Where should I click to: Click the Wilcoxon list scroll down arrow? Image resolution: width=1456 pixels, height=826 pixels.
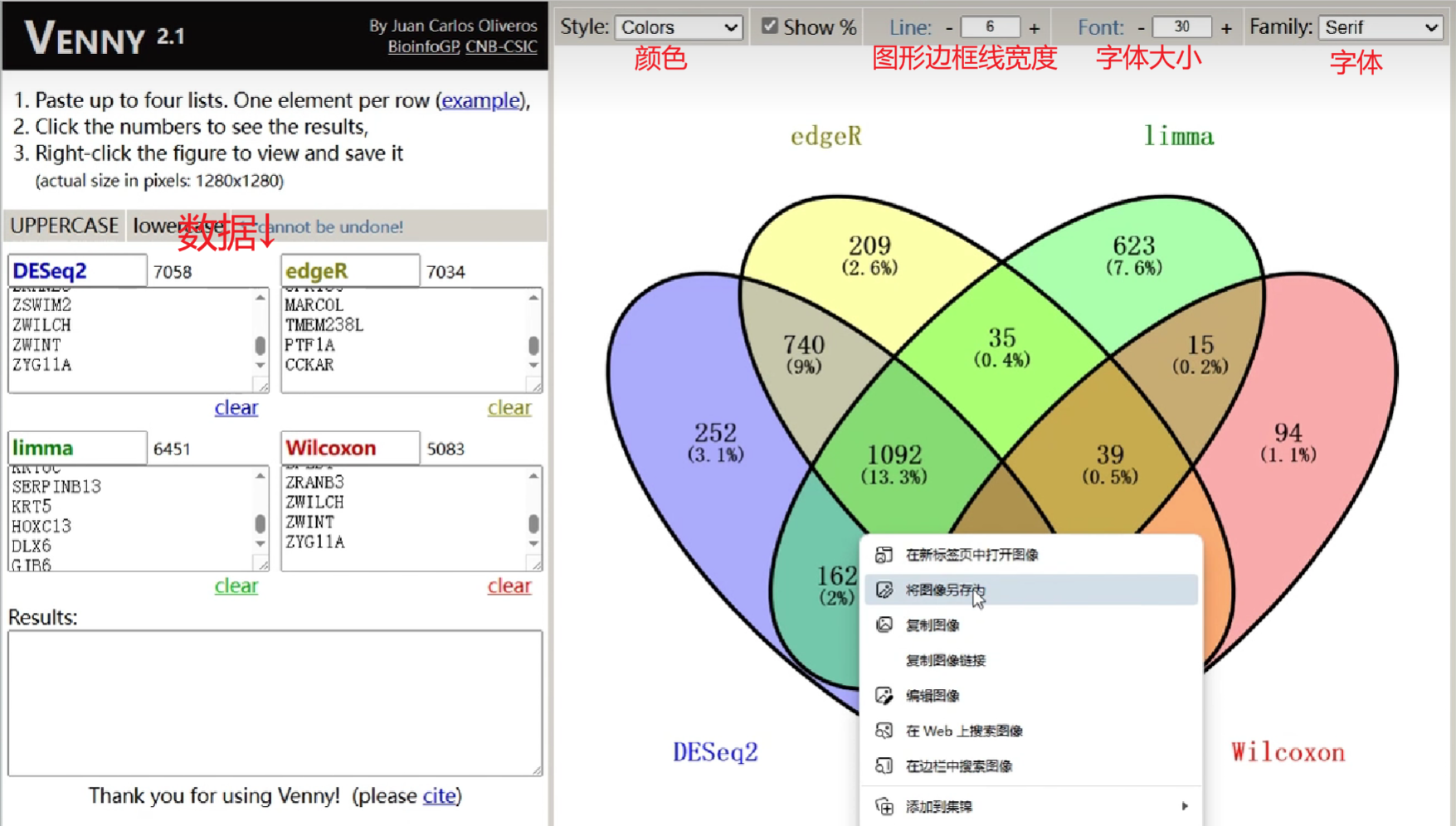coord(533,544)
